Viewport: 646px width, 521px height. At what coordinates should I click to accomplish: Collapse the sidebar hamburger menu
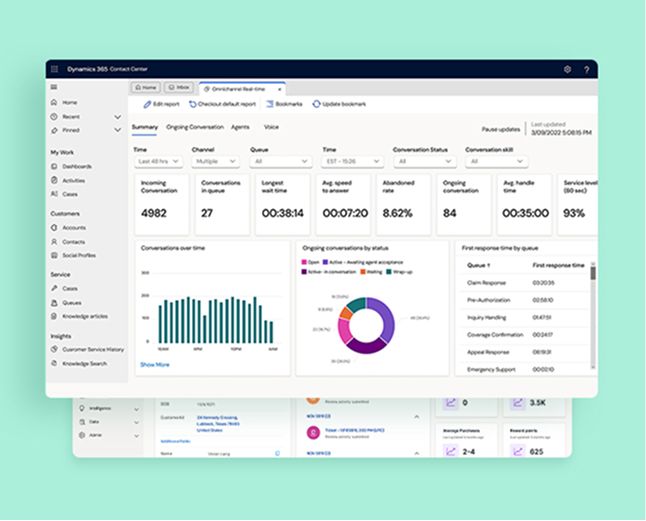click(54, 87)
